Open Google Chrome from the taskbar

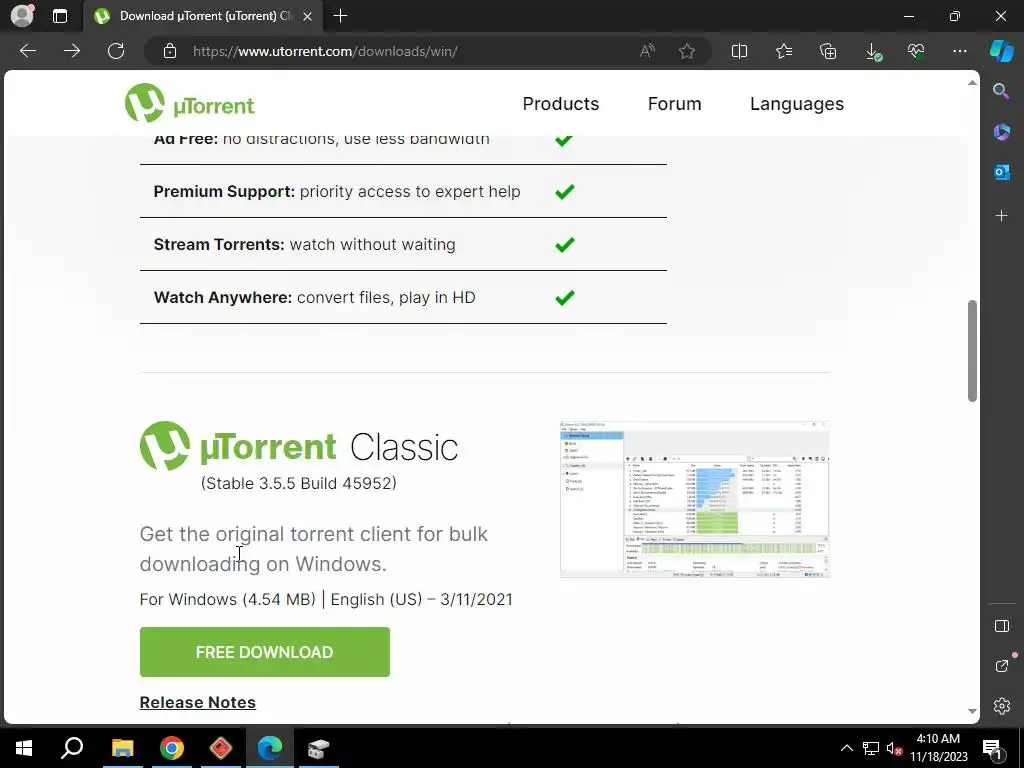coord(172,748)
